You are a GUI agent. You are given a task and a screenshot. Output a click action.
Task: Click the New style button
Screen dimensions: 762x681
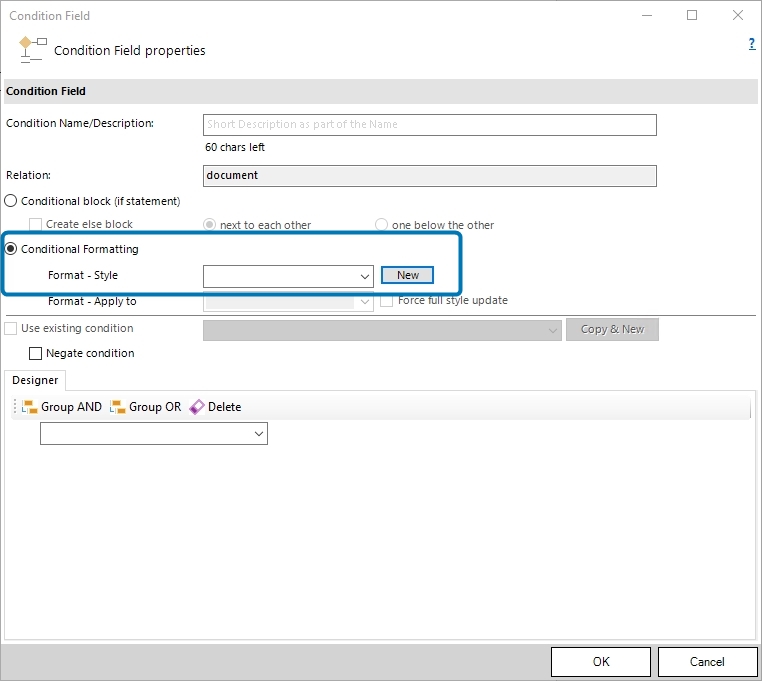click(407, 275)
